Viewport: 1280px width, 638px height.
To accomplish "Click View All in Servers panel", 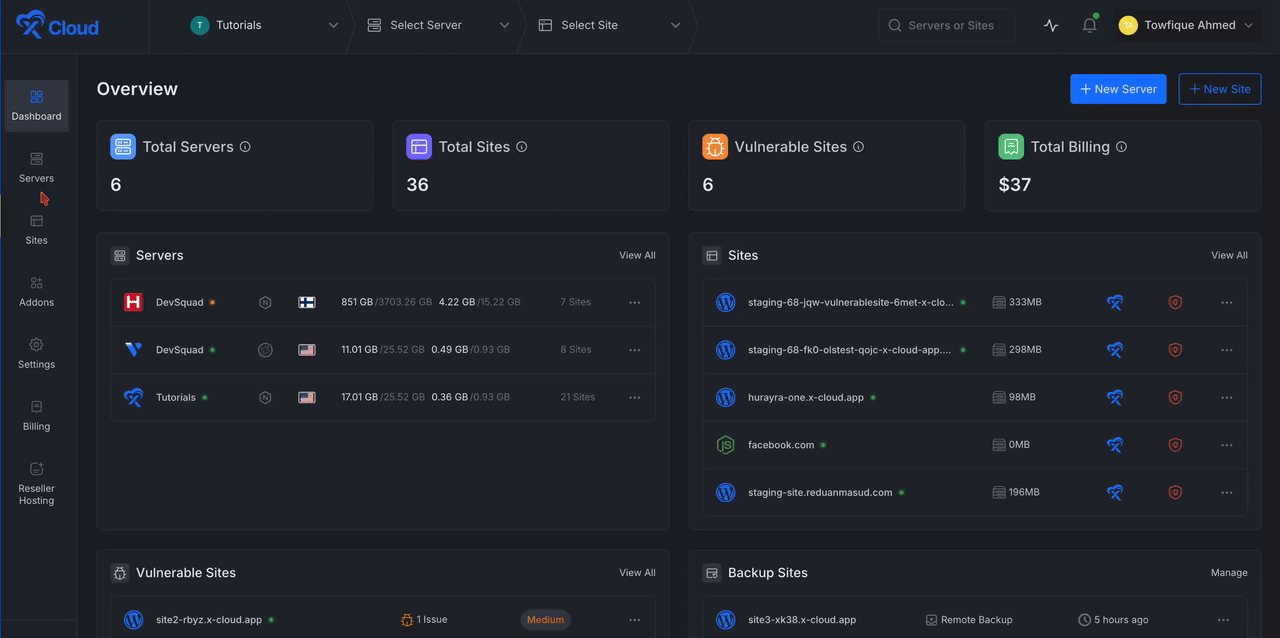I will (637, 256).
